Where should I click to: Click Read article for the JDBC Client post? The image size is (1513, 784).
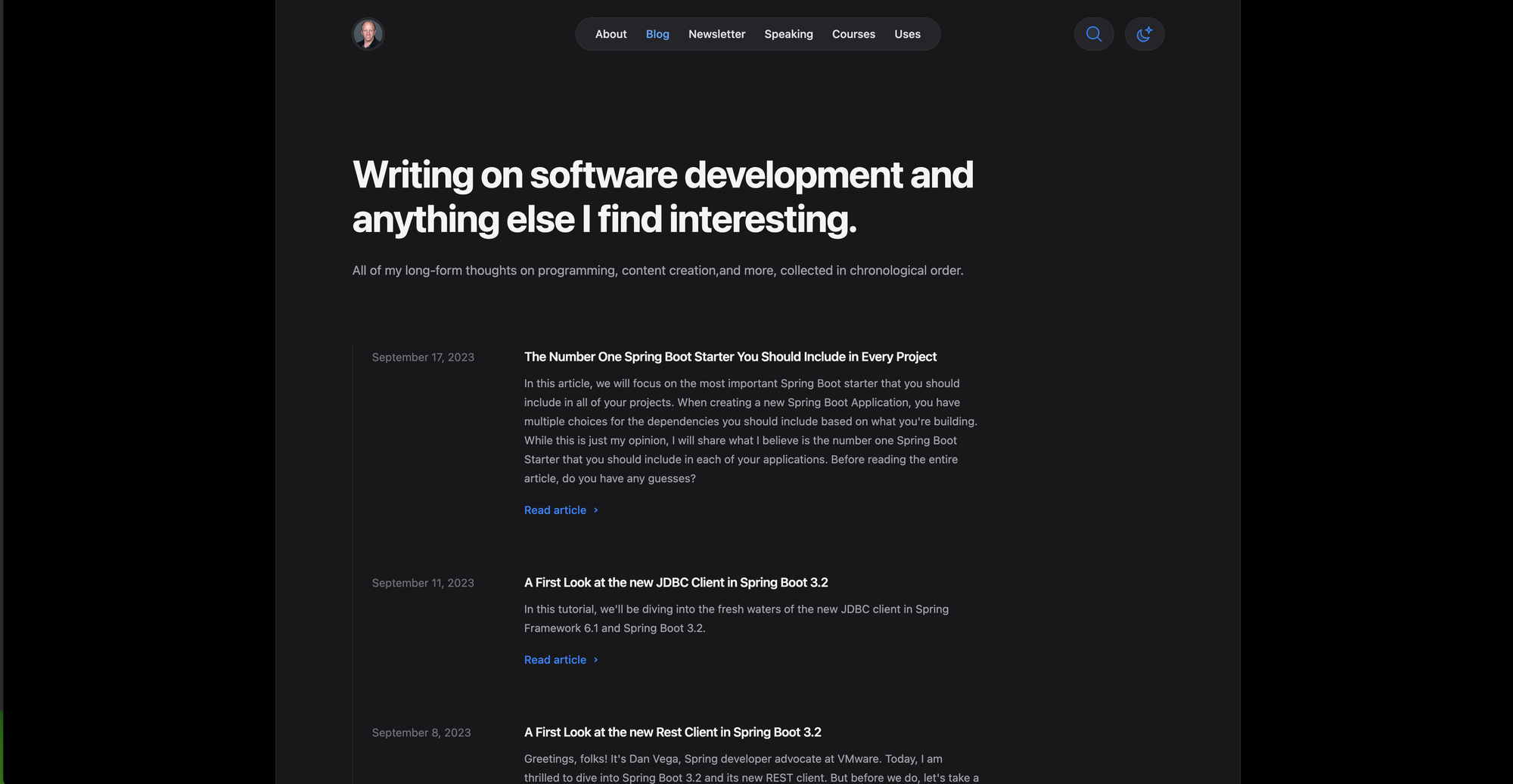[555, 659]
